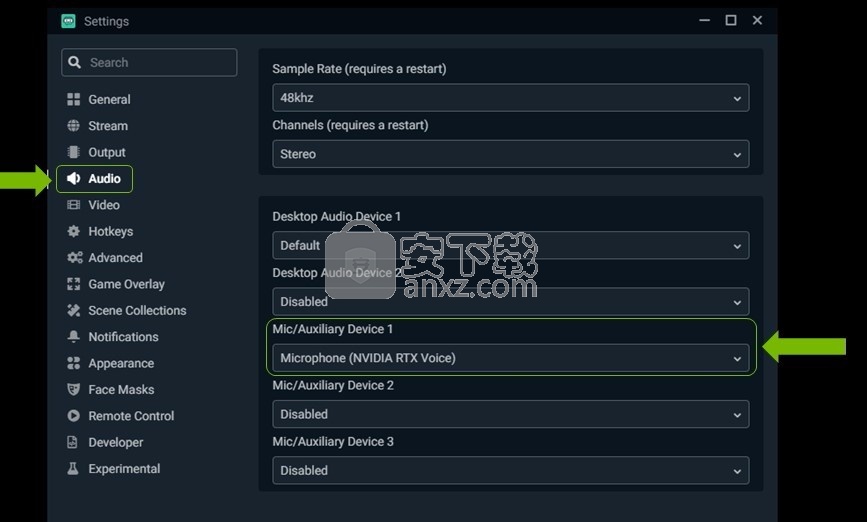The image size is (867, 522).
Task: Click the search magnifier icon
Action: pos(75,62)
